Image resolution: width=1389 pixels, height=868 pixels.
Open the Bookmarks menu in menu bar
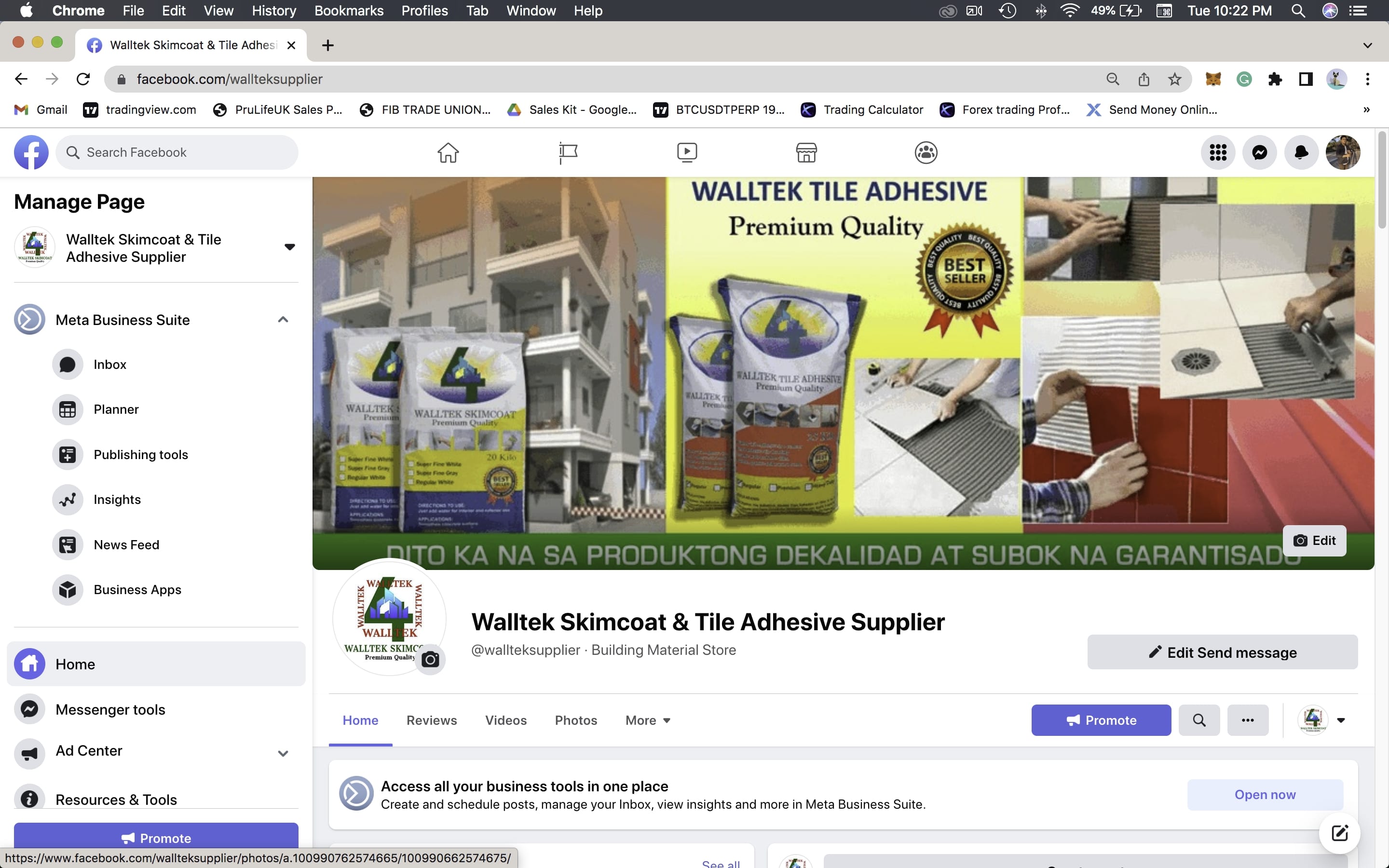(348, 10)
